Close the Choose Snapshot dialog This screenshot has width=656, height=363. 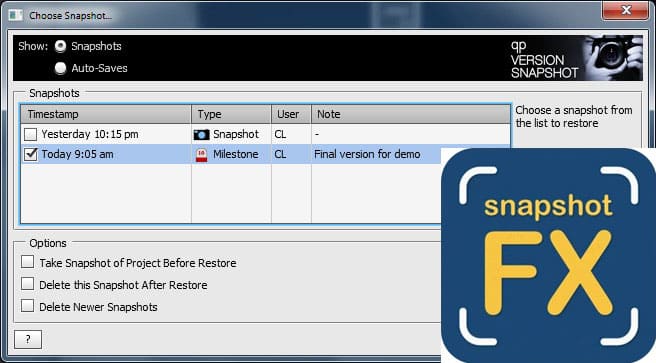625,10
